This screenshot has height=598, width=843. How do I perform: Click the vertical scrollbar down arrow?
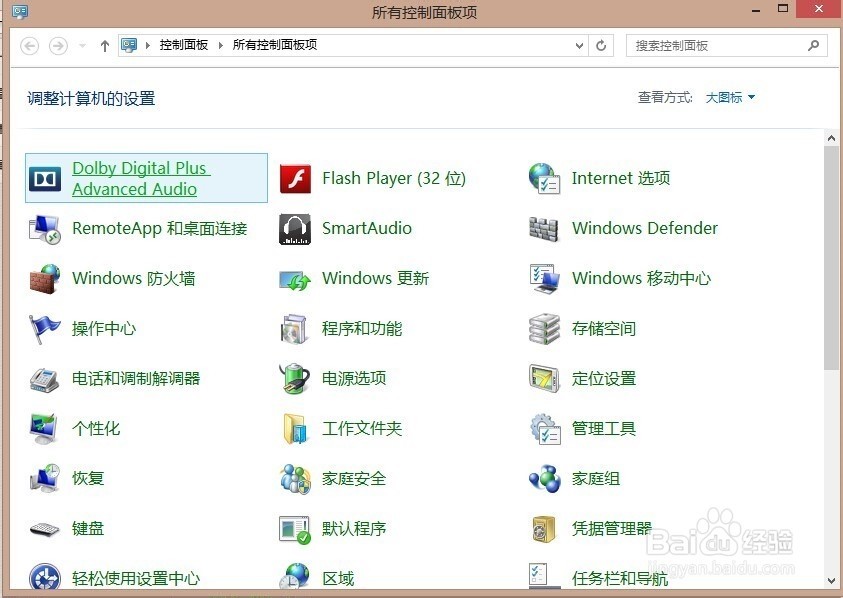pos(832,581)
